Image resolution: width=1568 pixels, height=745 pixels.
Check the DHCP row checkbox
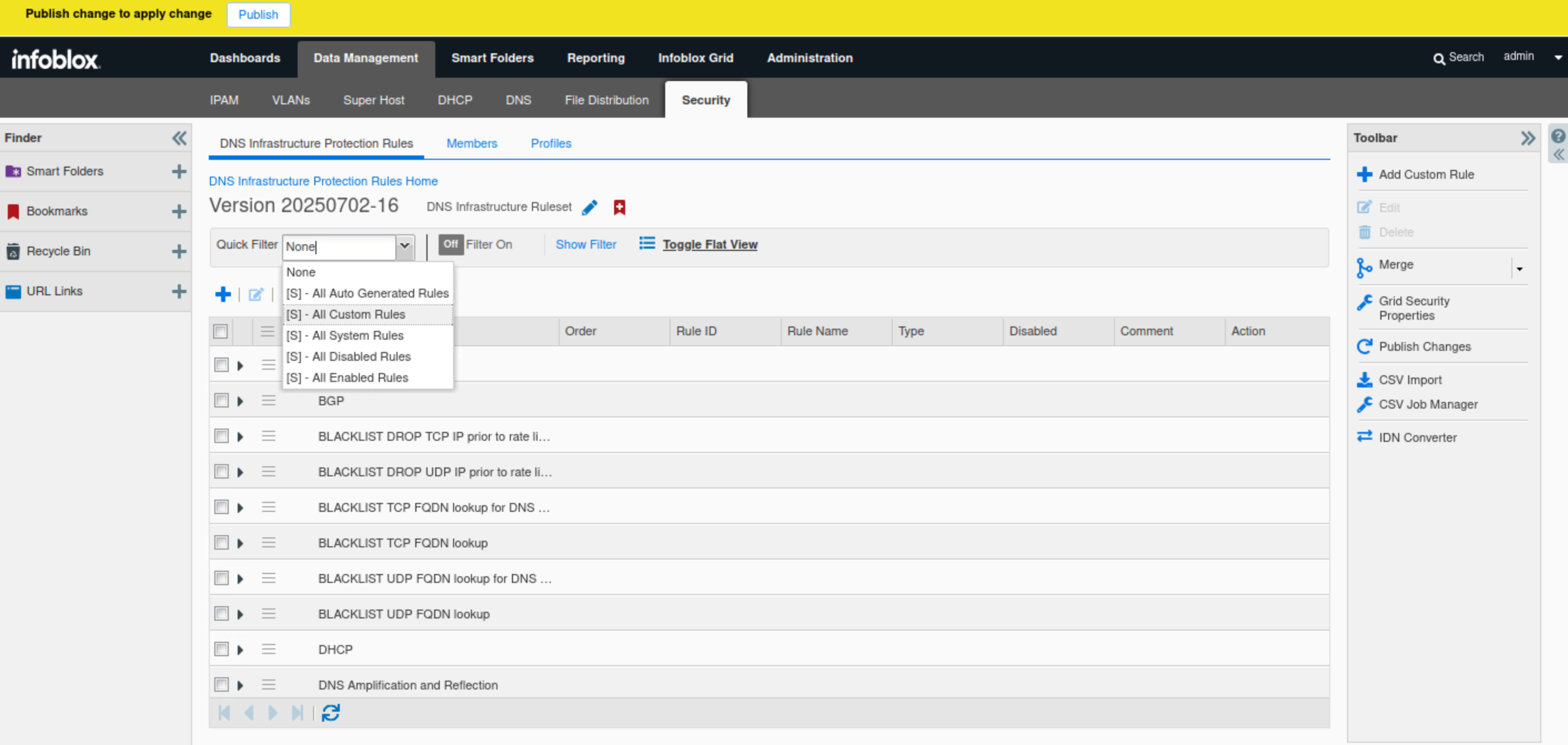[x=221, y=649]
